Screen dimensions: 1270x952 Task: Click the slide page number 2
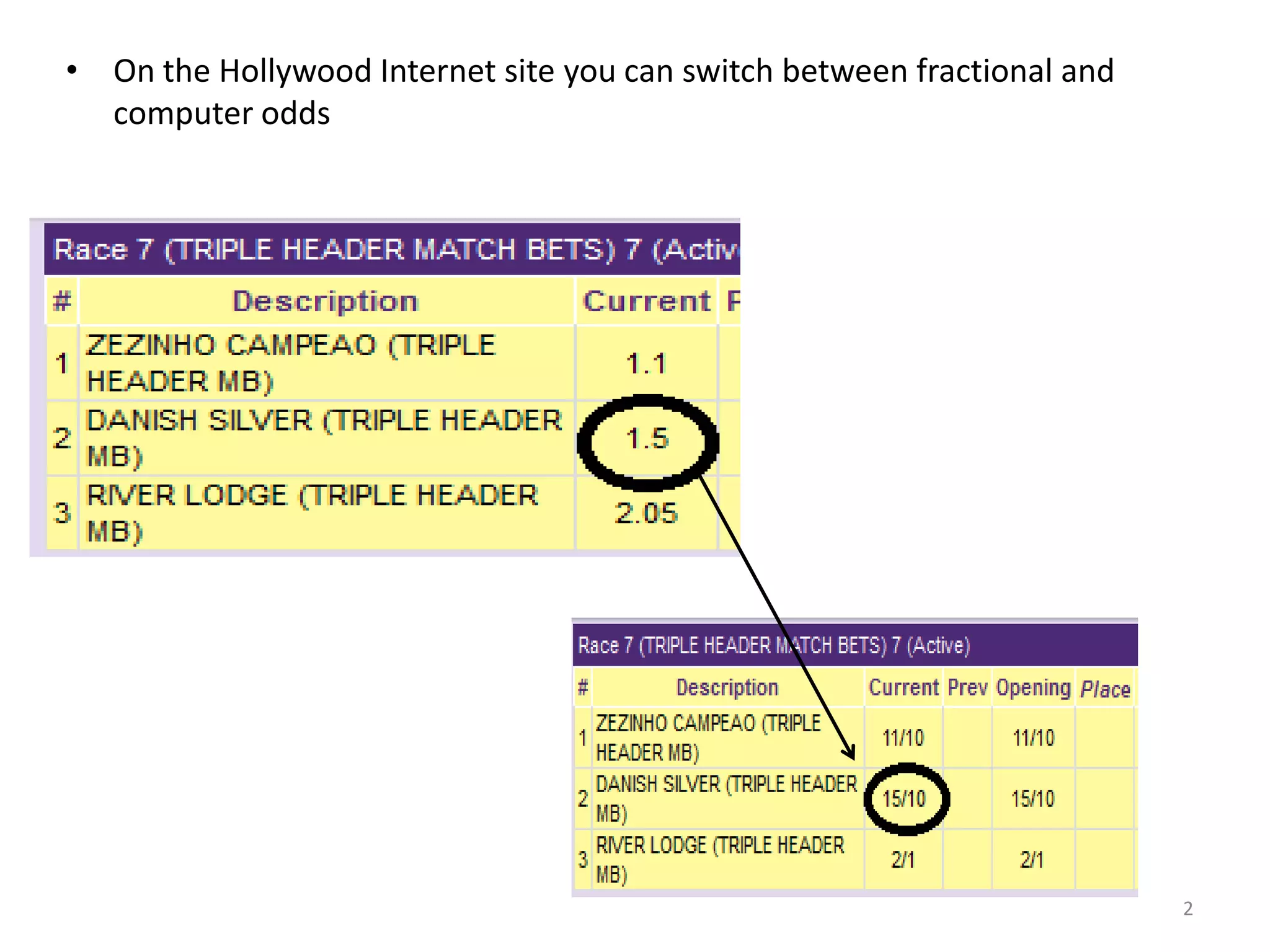pos(1188,909)
